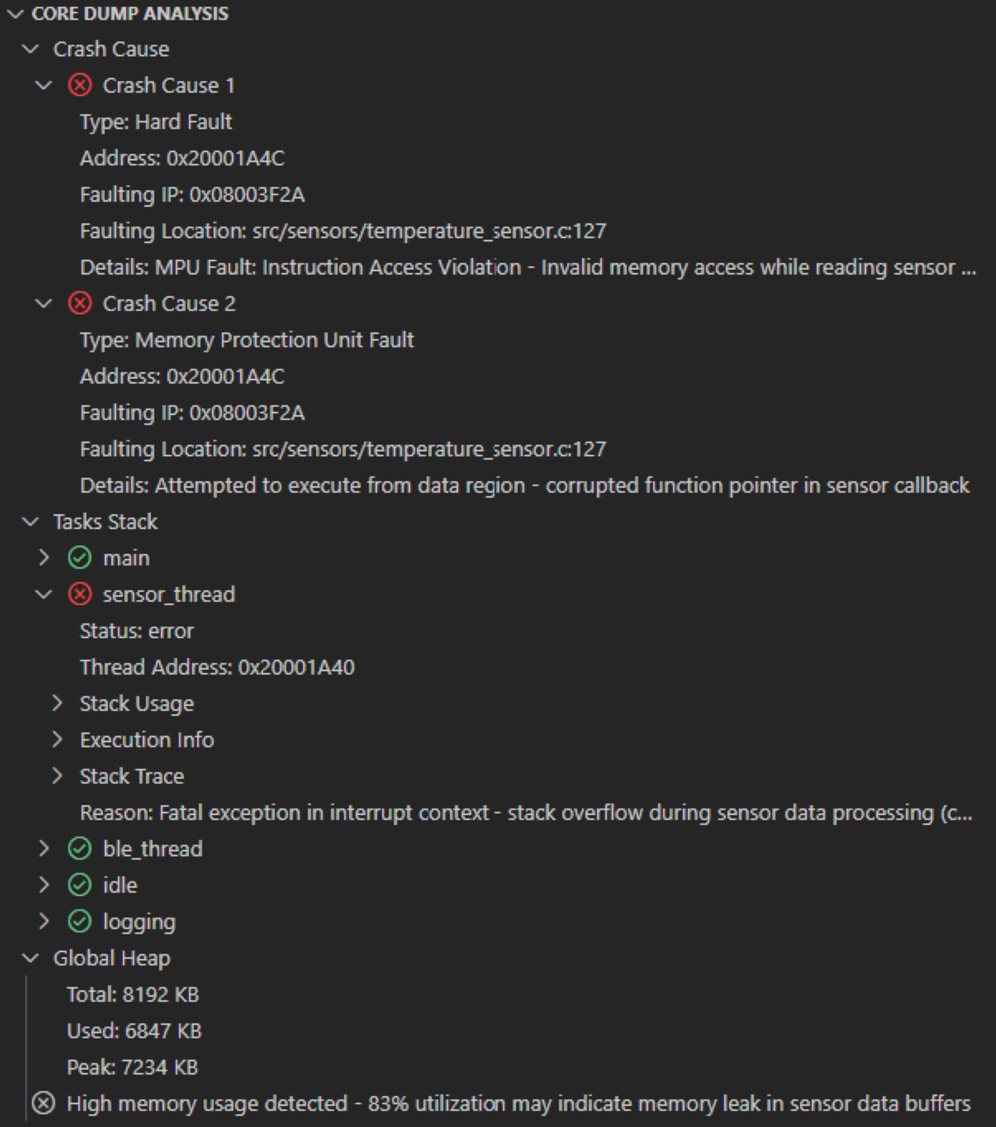996x1127 pixels.
Task: Collapse the Global Heap section
Action: (34, 958)
